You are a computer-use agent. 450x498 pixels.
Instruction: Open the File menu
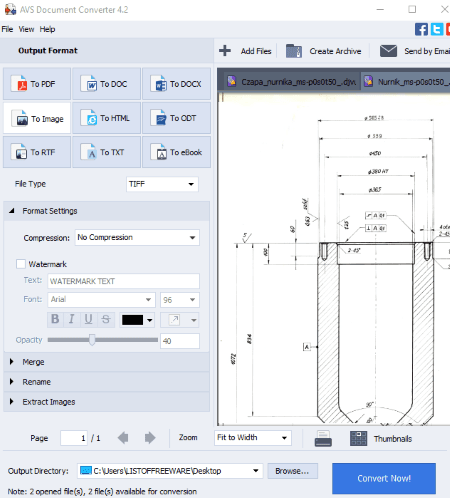tap(7, 29)
